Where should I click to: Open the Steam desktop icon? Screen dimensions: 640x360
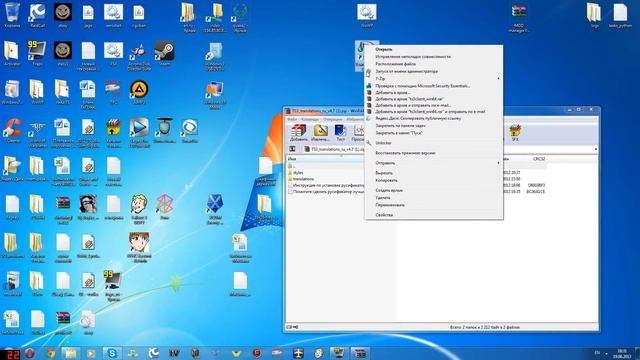[x=164, y=54]
